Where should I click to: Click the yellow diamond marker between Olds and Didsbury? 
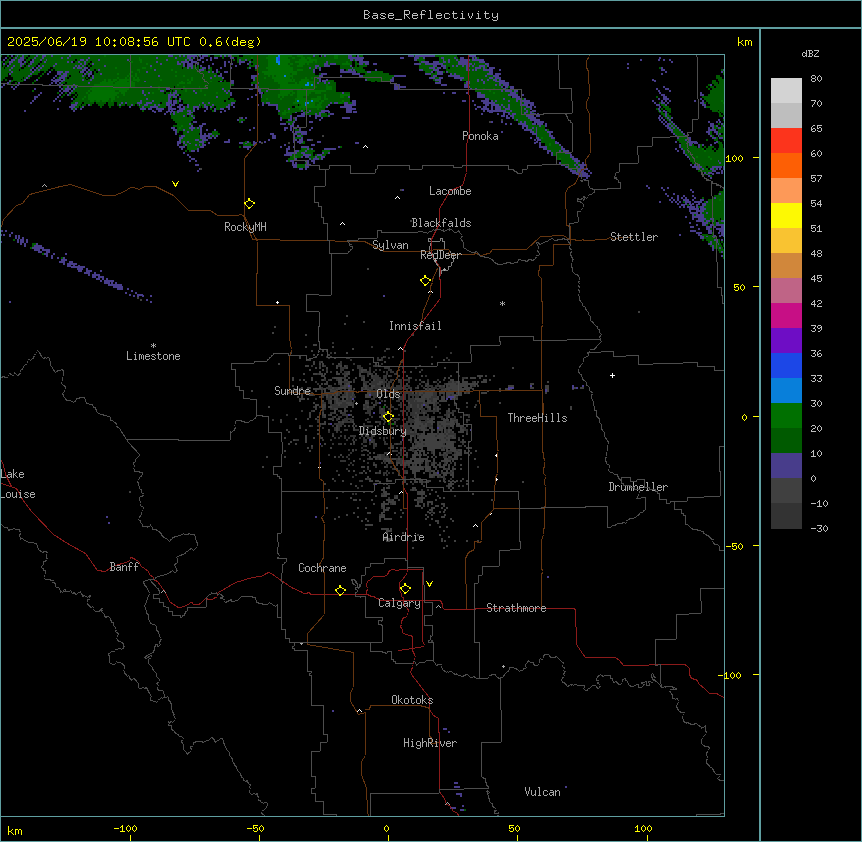pos(388,417)
